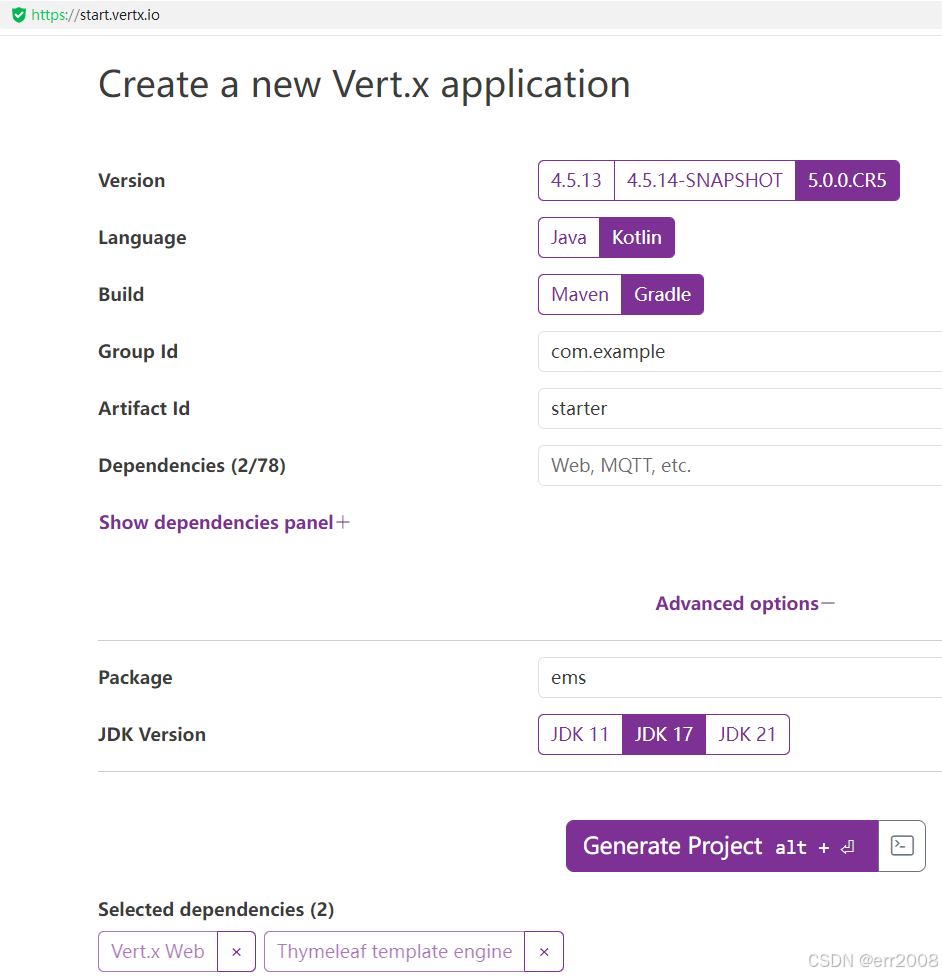Click the Selected dependencies (2) heading
The width and height of the screenshot is (942, 976).
coord(216,909)
